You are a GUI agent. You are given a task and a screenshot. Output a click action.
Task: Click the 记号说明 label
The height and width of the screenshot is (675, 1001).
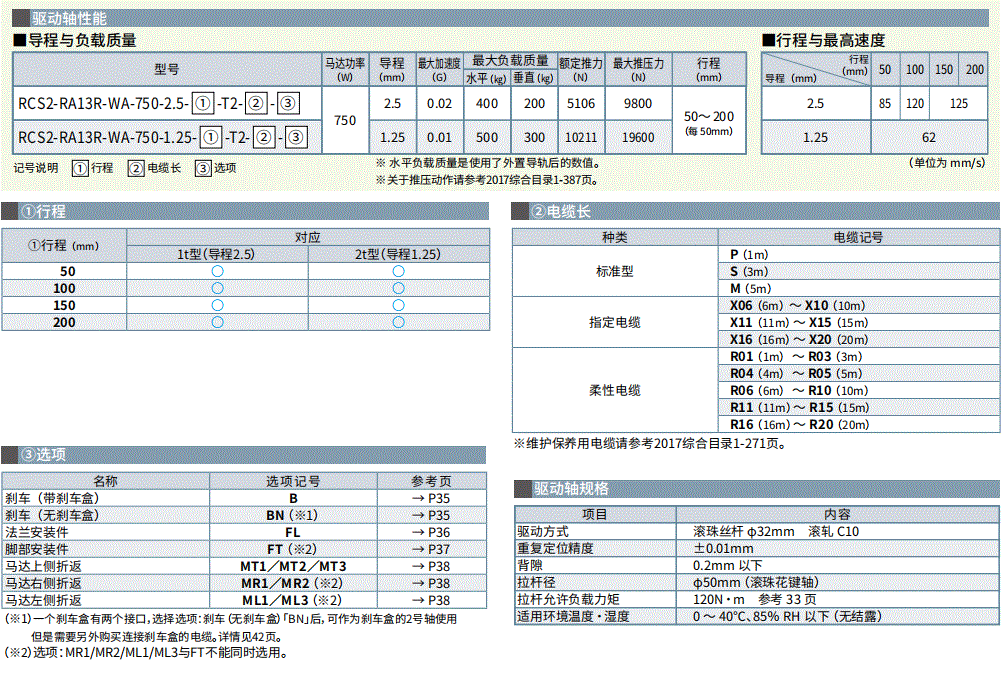[x=36, y=168]
